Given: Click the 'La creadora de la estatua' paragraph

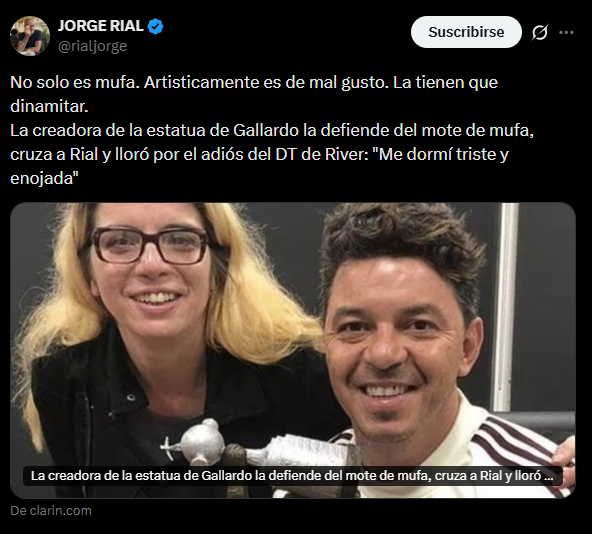Looking at the screenshot, I should [x=272, y=154].
